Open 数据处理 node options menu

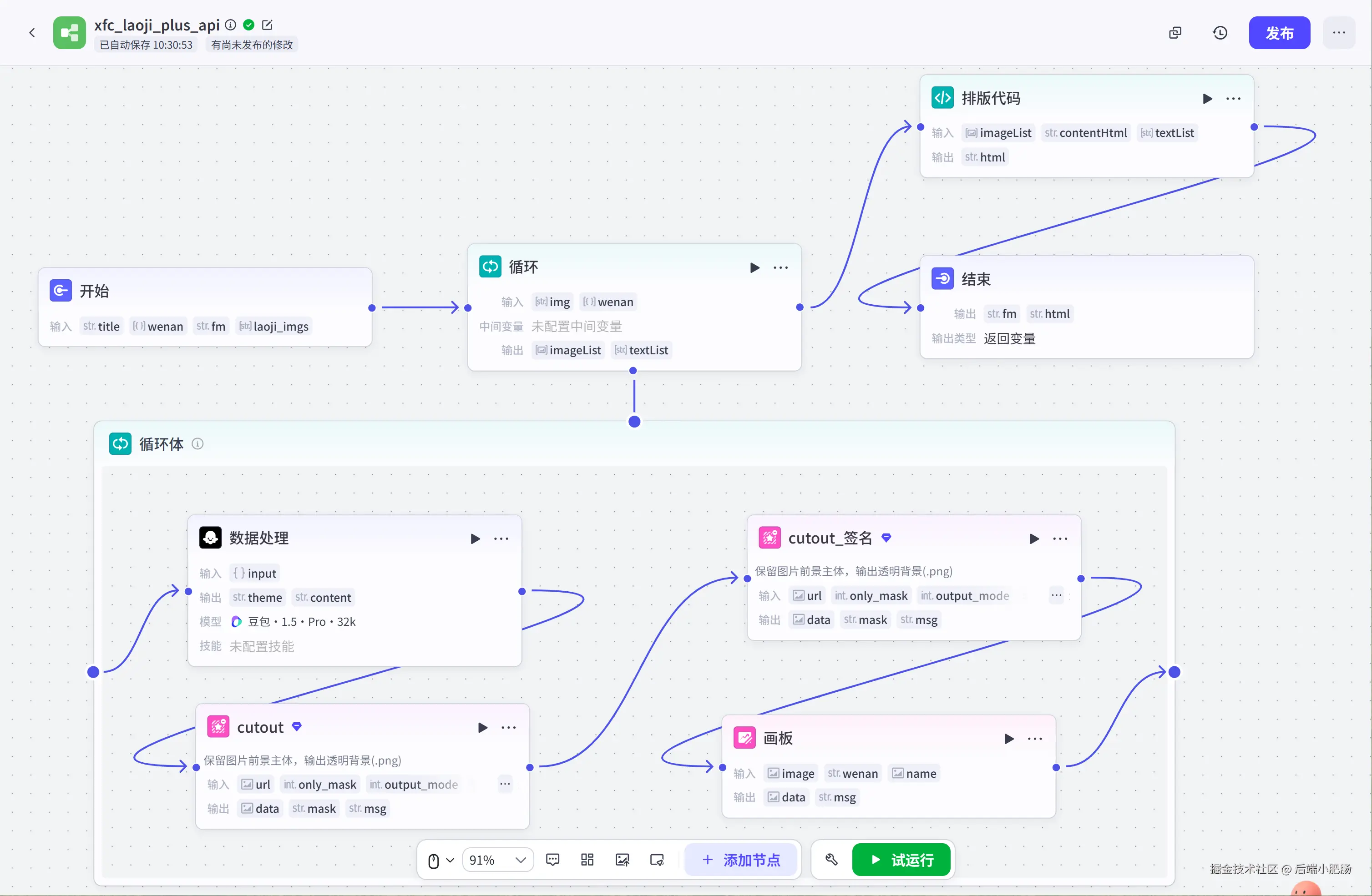click(x=501, y=539)
